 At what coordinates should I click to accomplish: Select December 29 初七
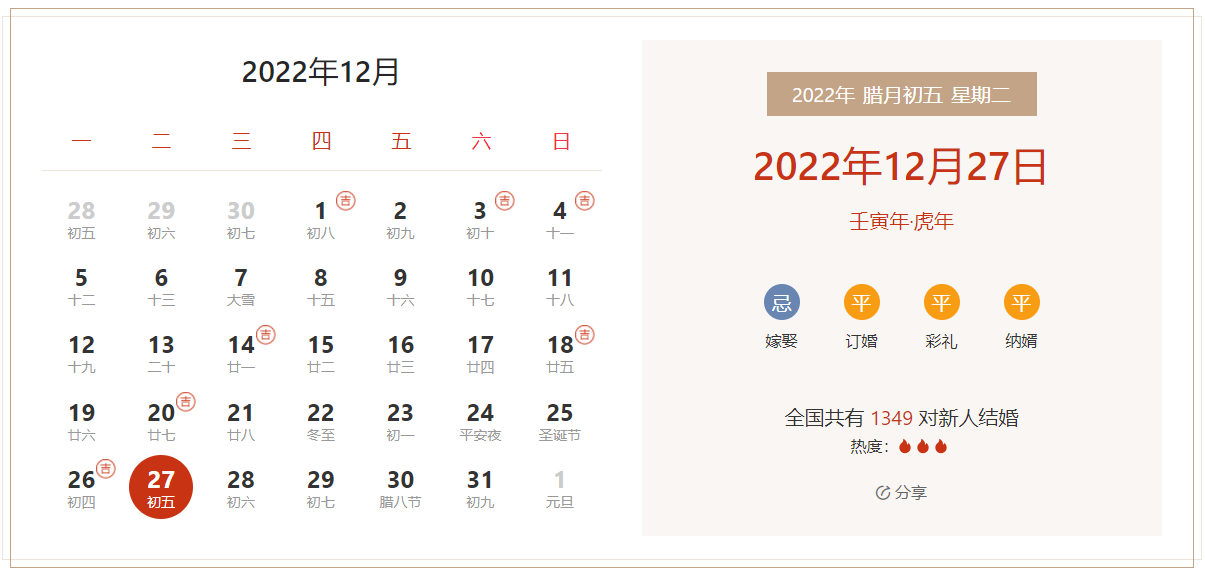(x=321, y=489)
